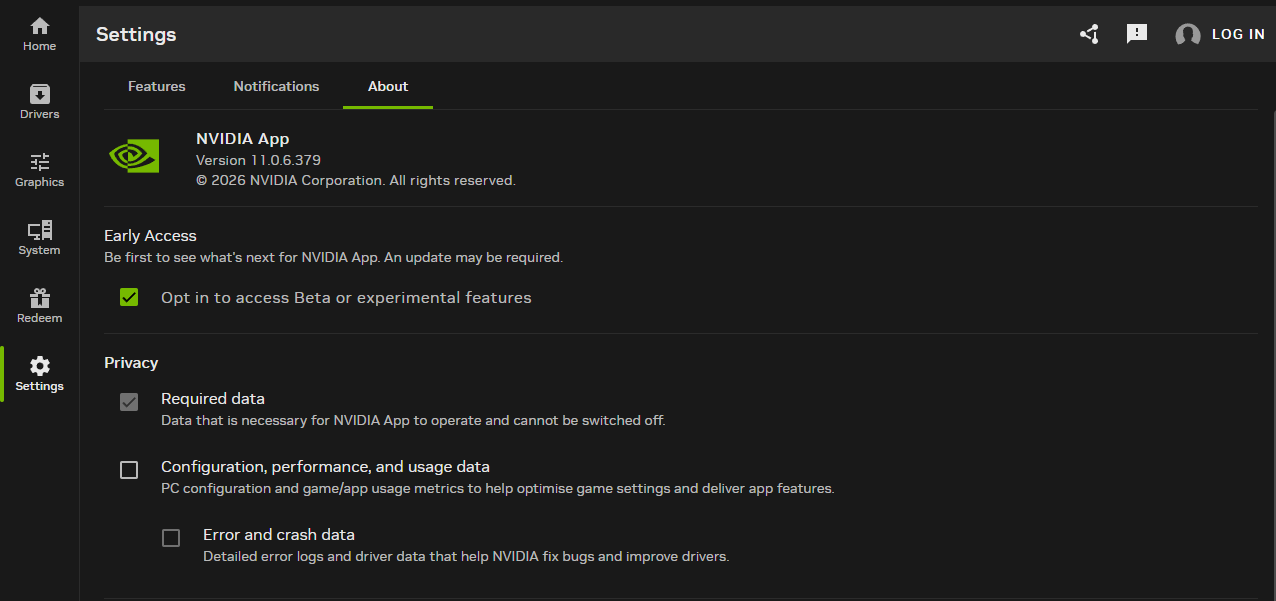Screen dimensions: 1276x601
Task: Click the Version 11.0.6.379 text
Action: (x=258, y=160)
